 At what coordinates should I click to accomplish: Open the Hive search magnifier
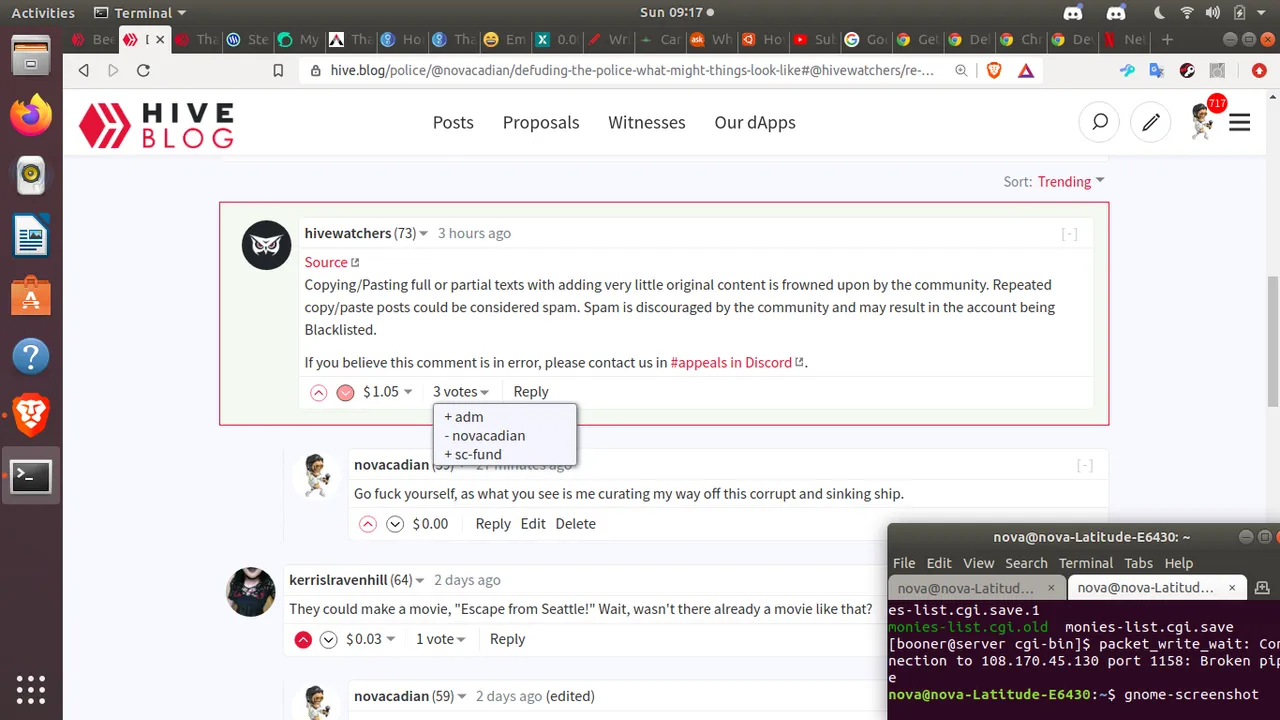1099,122
